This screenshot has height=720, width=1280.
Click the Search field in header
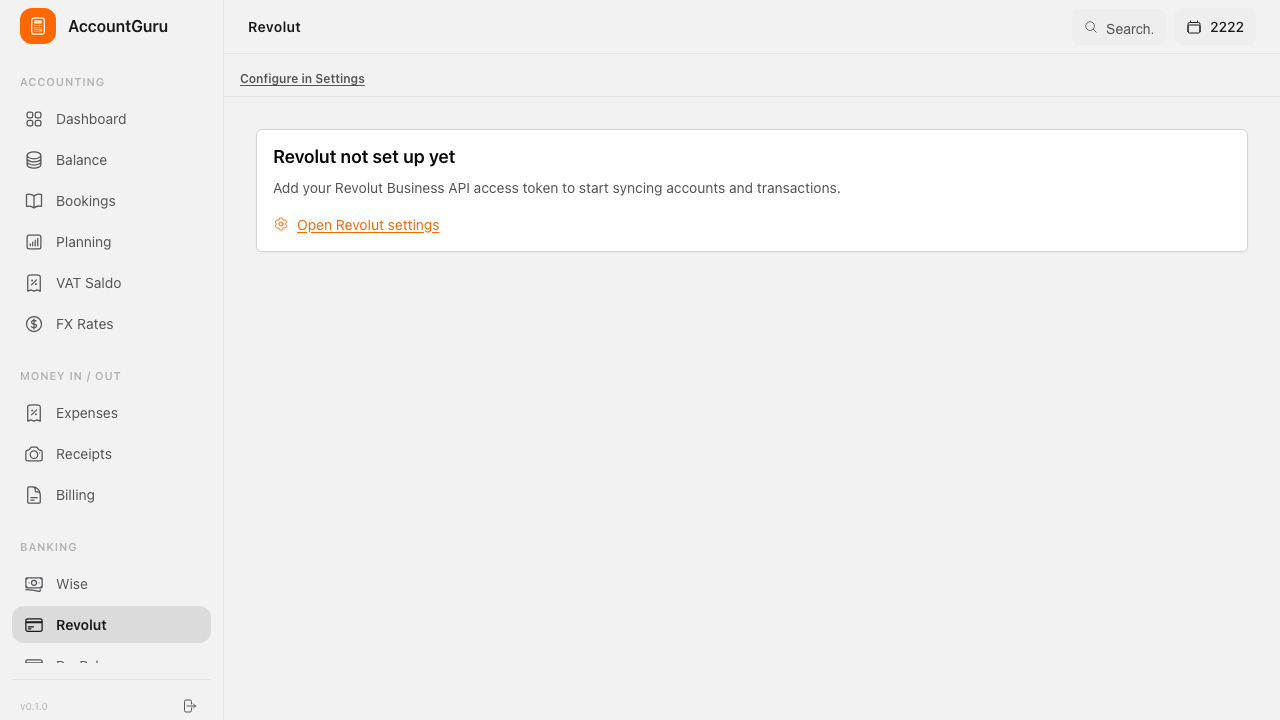pos(1118,28)
